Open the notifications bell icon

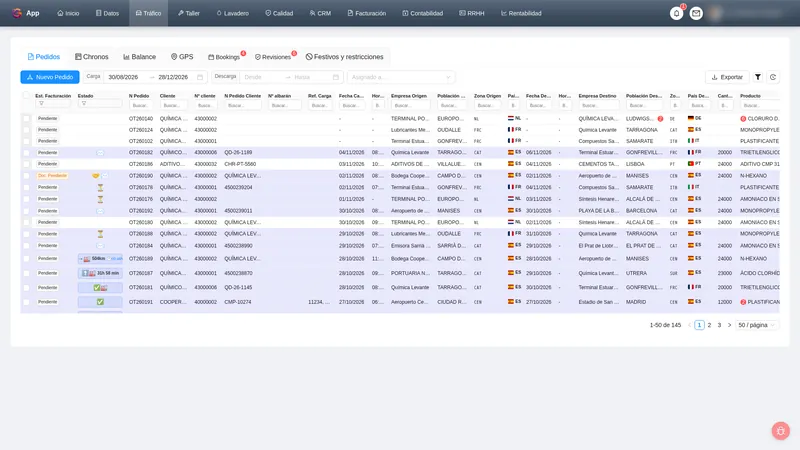point(677,13)
